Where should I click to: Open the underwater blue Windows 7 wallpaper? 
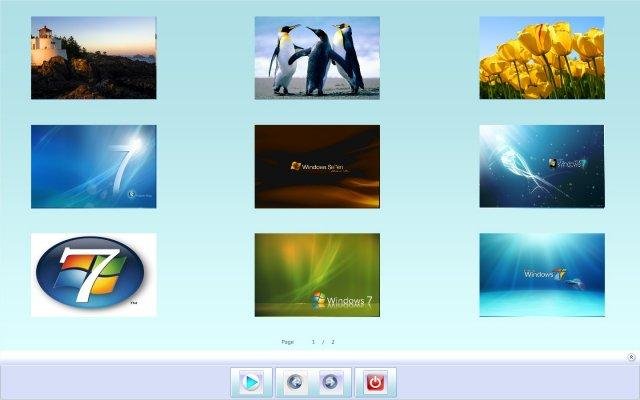point(542,275)
